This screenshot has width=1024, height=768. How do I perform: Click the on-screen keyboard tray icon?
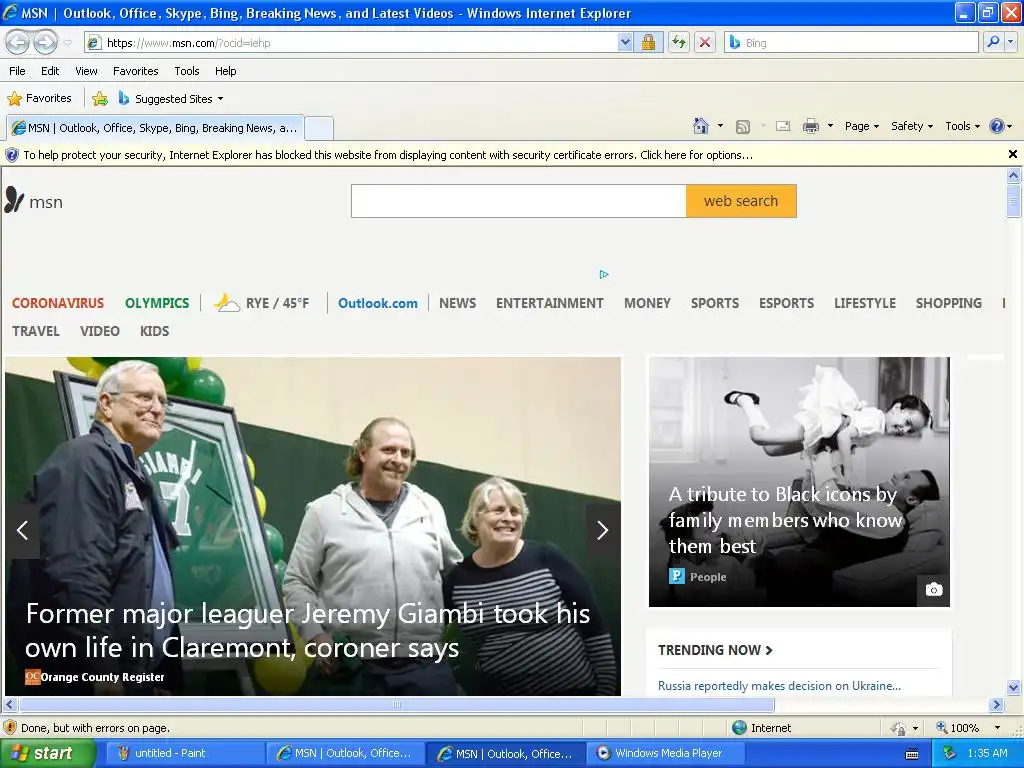[912, 754]
